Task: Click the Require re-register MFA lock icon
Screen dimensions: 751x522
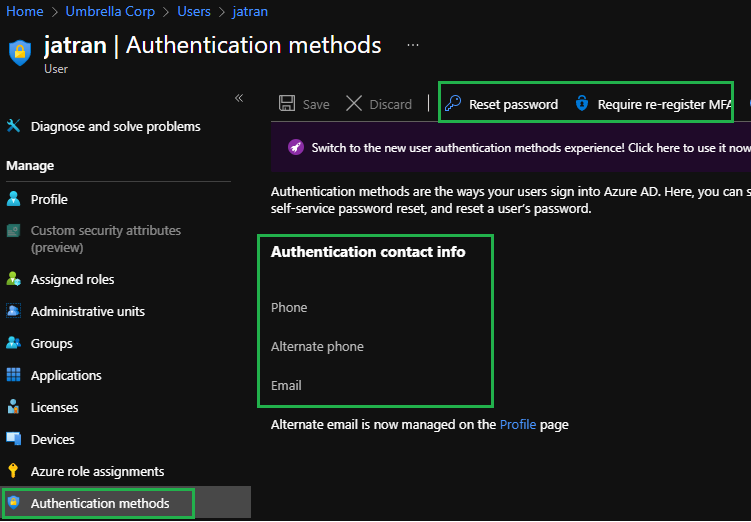Action: 582,103
